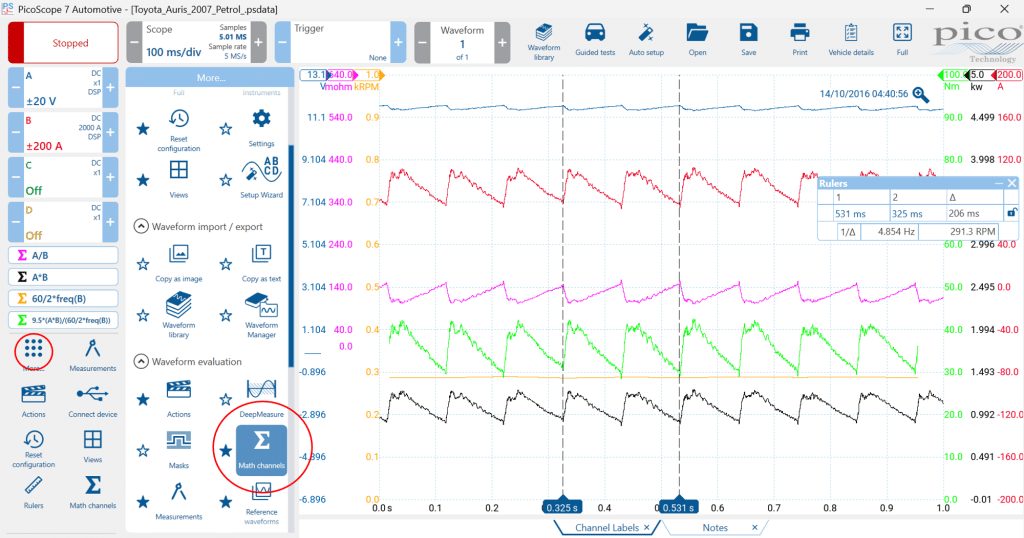Open channel A ±20 V settings
The width and height of the screenshot is (1024, 538).
[x=63, y=87]
